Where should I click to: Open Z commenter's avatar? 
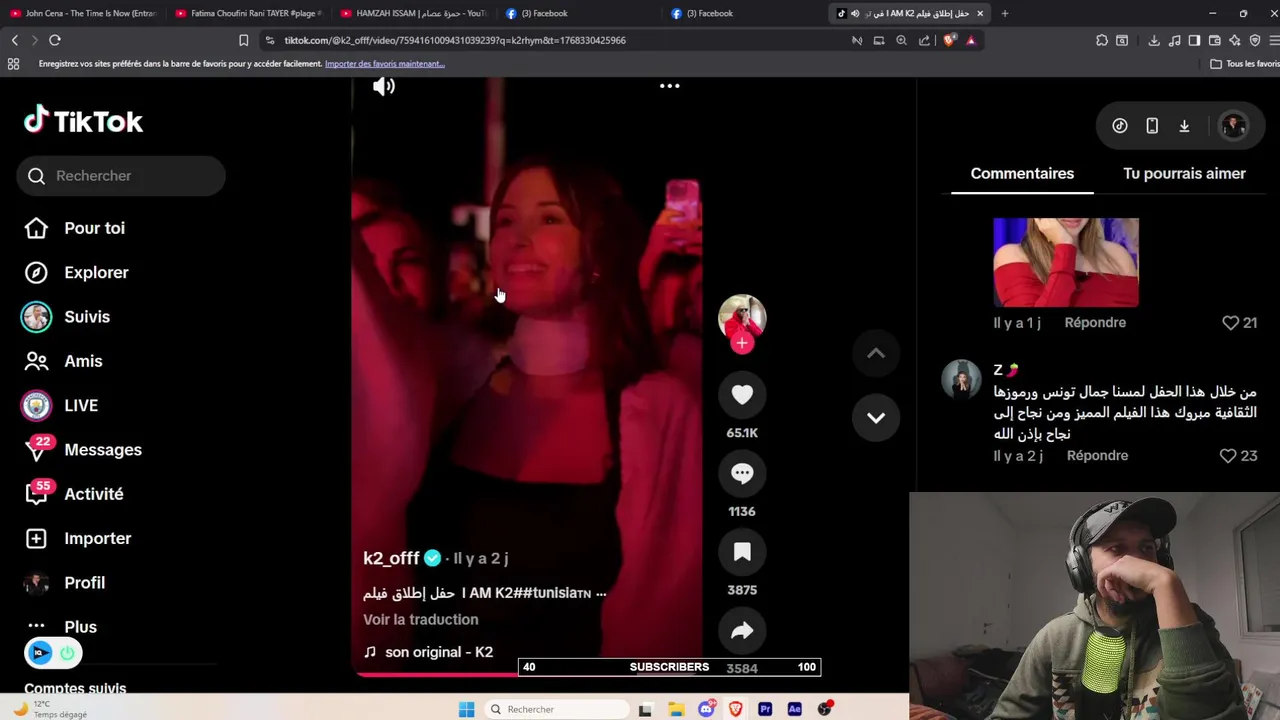(961, 380)
